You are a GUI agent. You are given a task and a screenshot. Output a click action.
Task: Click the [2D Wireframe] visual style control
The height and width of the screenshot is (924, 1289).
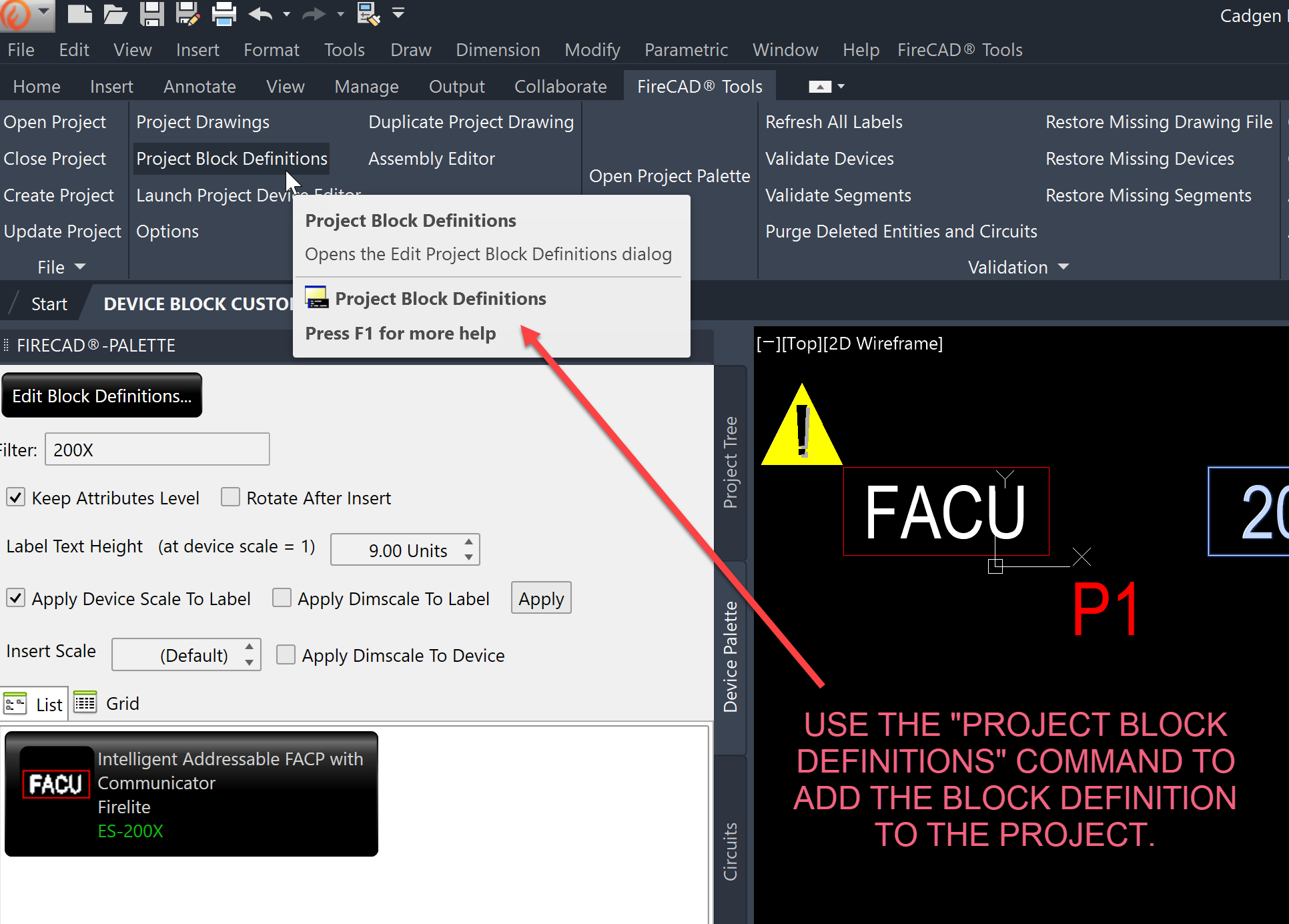883,344
